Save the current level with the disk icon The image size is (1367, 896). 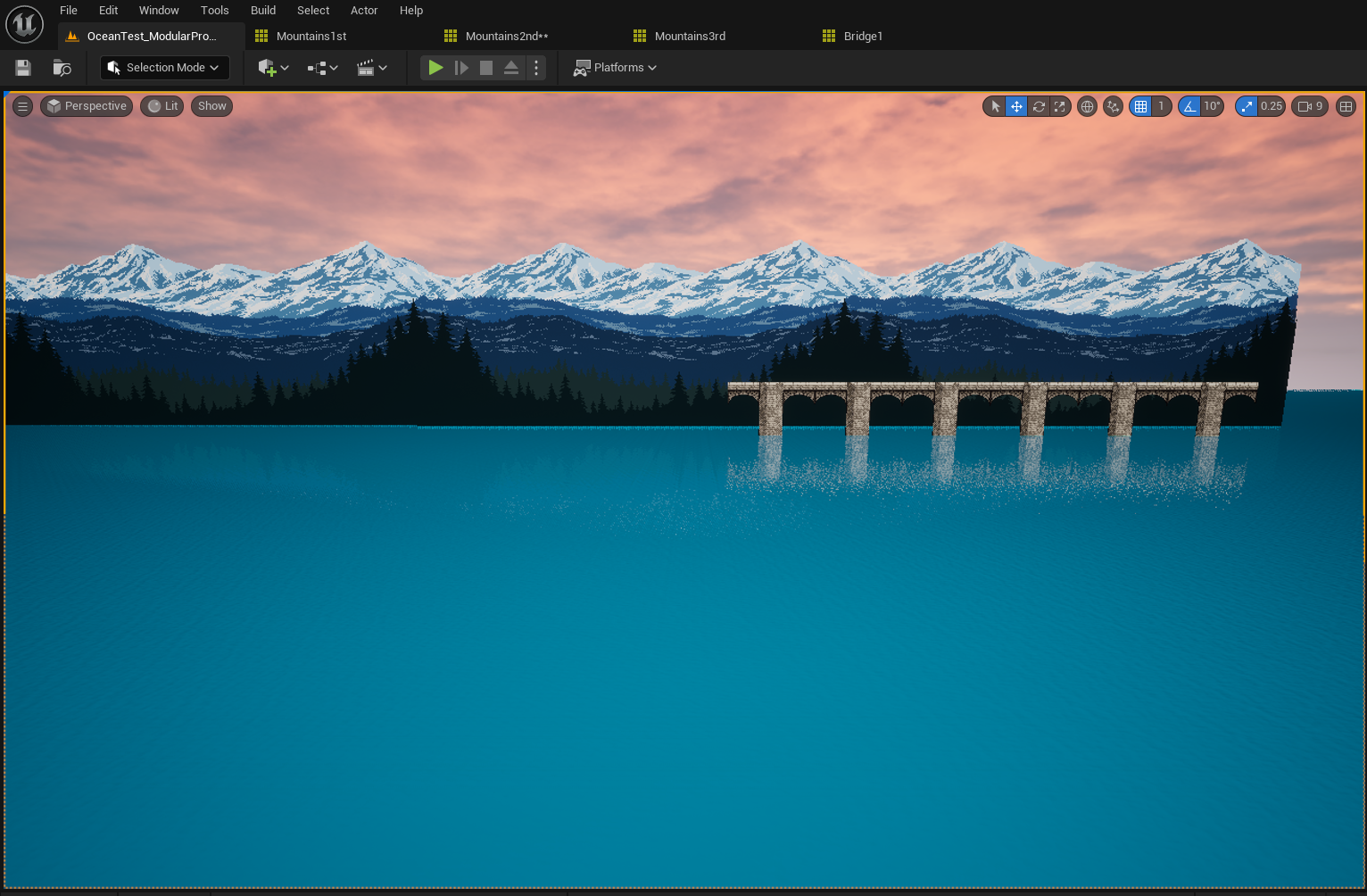click(x=23, y=68)
